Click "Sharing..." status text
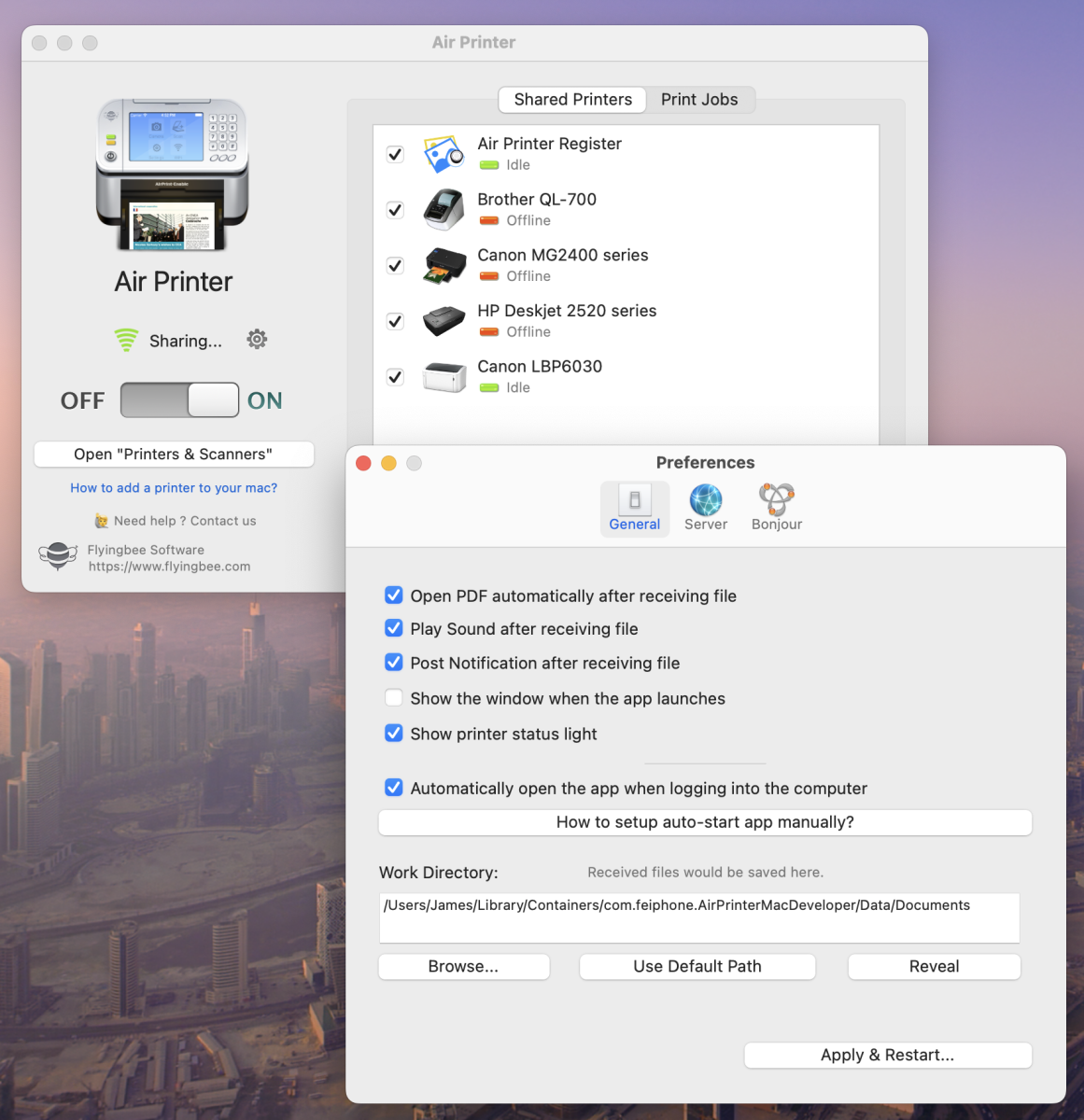Viewport: 1084px width, 1120px height. click(x=186, y=342)
